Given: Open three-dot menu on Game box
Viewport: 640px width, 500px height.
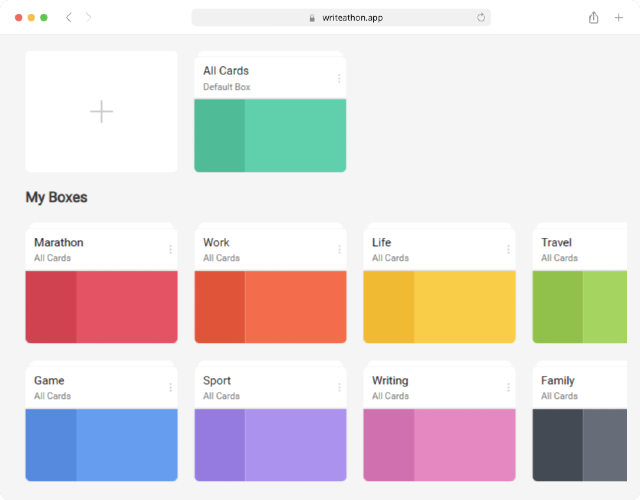Looking at the screenshot, I should point(170,387).
